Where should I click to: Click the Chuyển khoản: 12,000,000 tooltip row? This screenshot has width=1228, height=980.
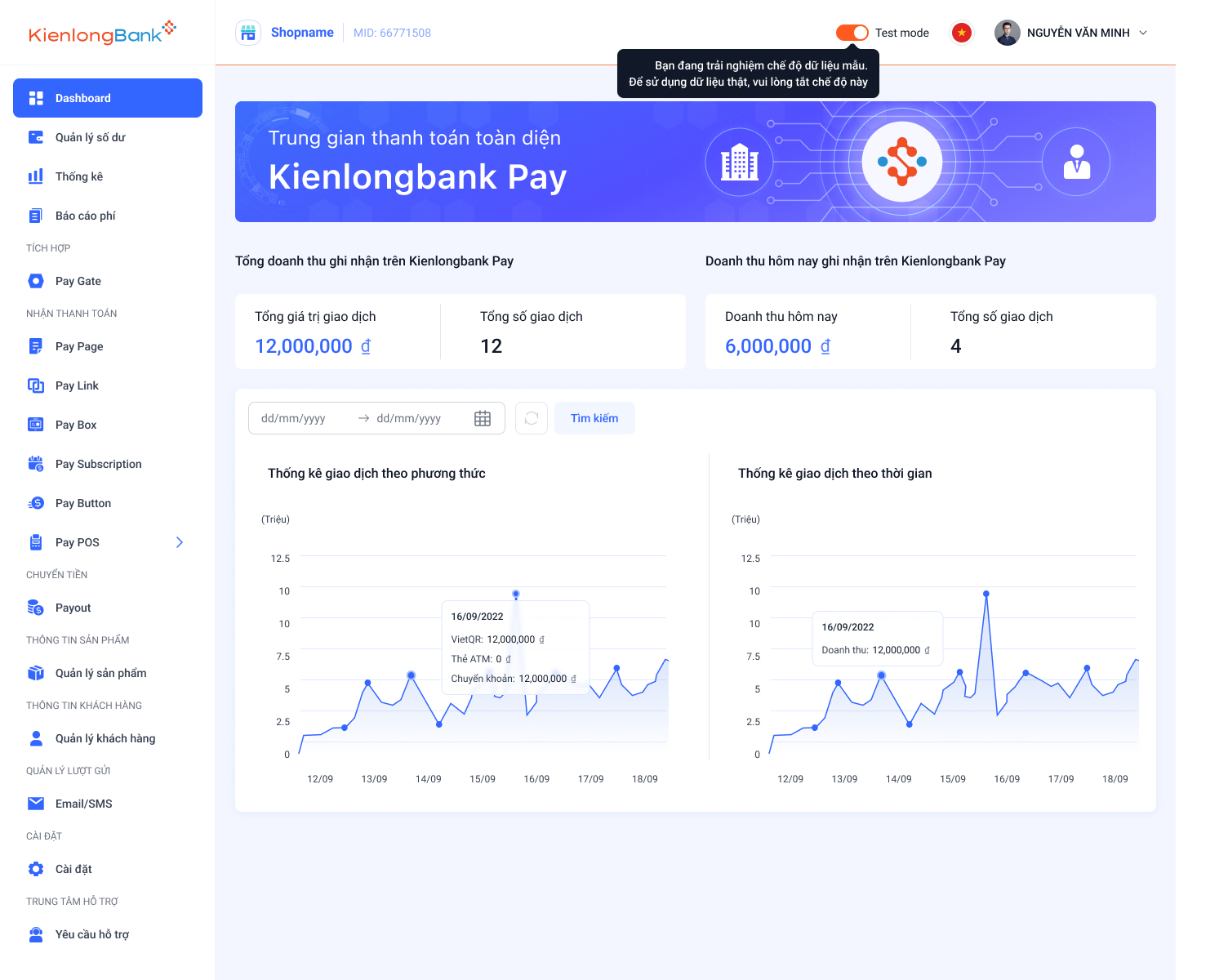514,679
